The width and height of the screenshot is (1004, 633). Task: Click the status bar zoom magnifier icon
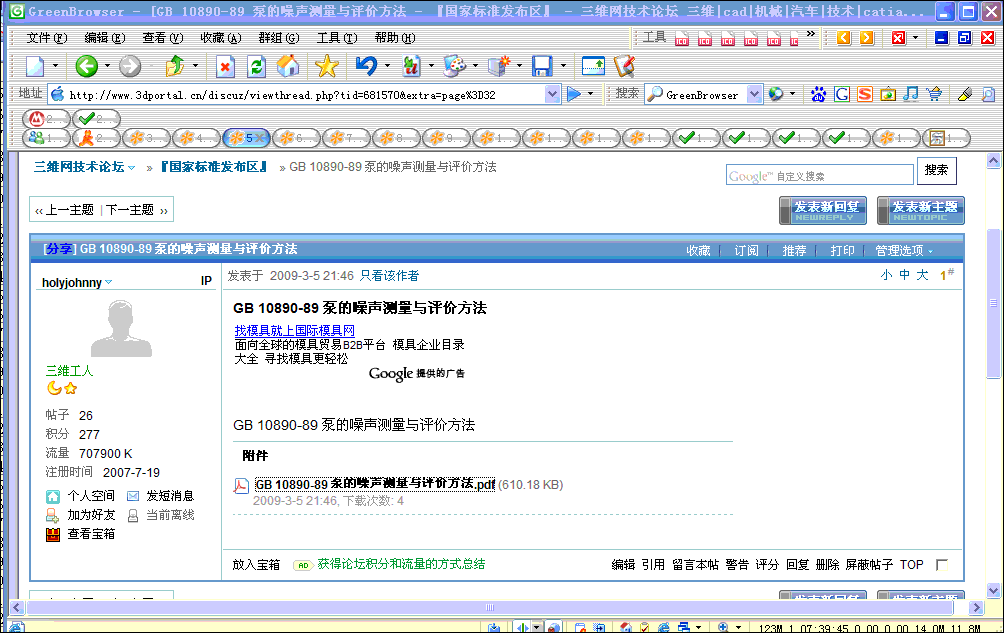click(x=724, y=627)
